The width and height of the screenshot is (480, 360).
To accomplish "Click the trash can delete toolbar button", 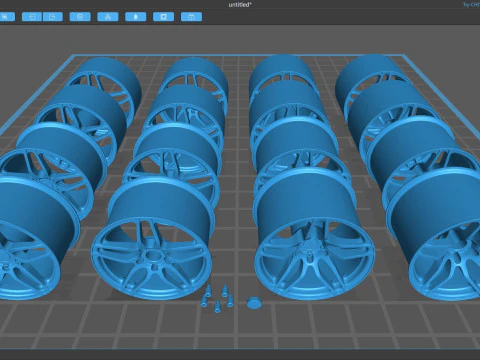I will point(80,17).
